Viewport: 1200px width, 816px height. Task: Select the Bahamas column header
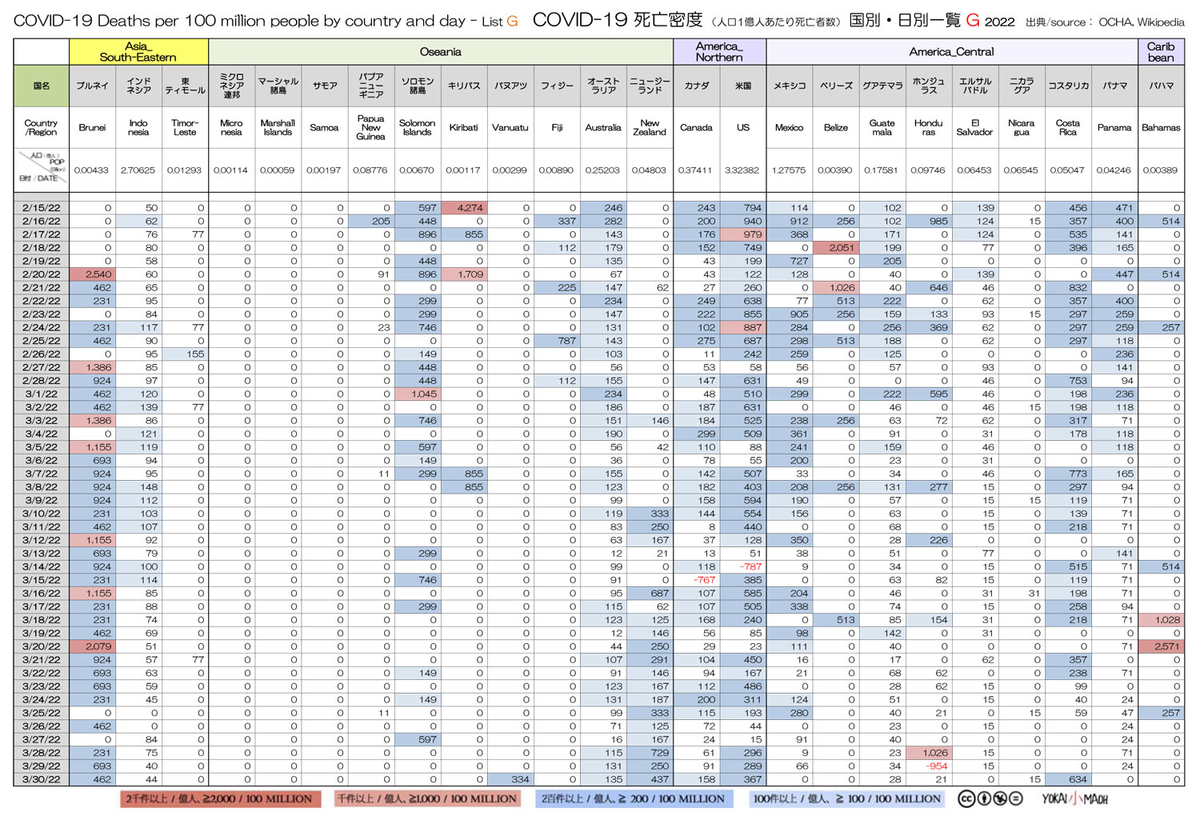coord(1160,128)
